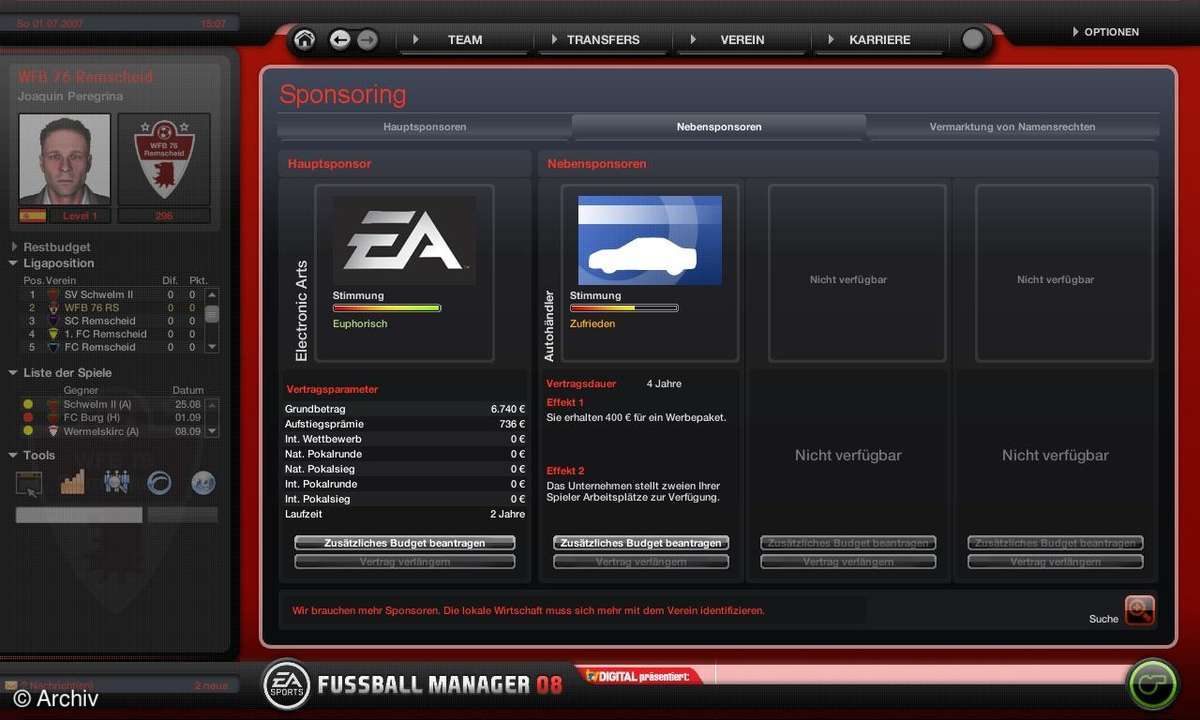Screen dimensions: 1200x720
Task: Select the SC Remscheid league row
Action: point(111,321)
